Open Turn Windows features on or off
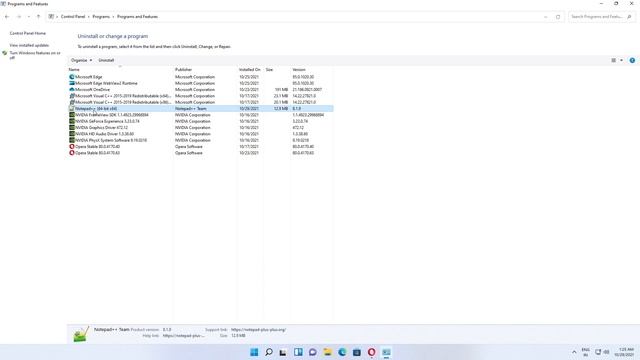 35,56
